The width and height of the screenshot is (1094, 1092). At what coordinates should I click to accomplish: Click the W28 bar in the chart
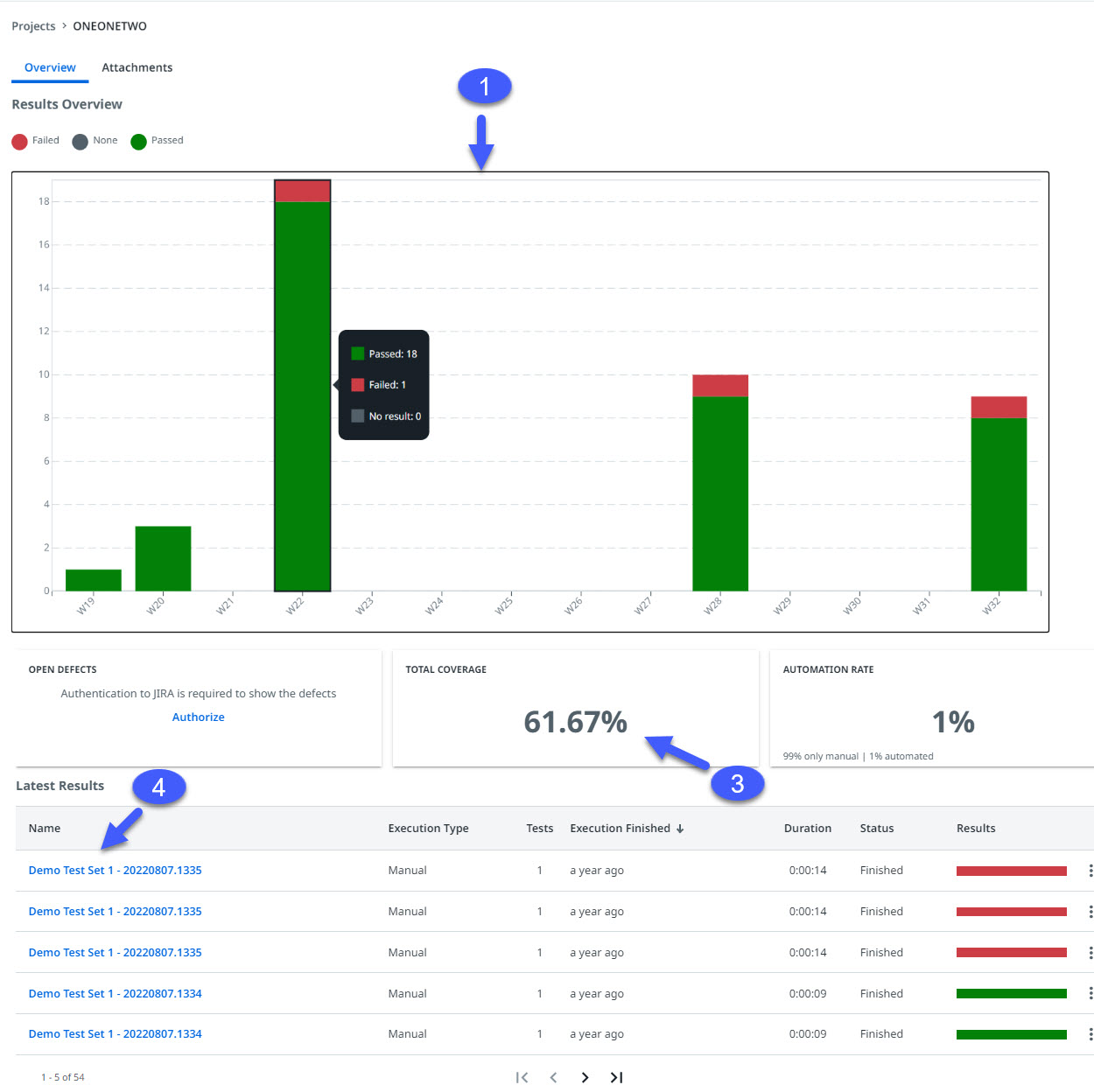coord(719,490)
